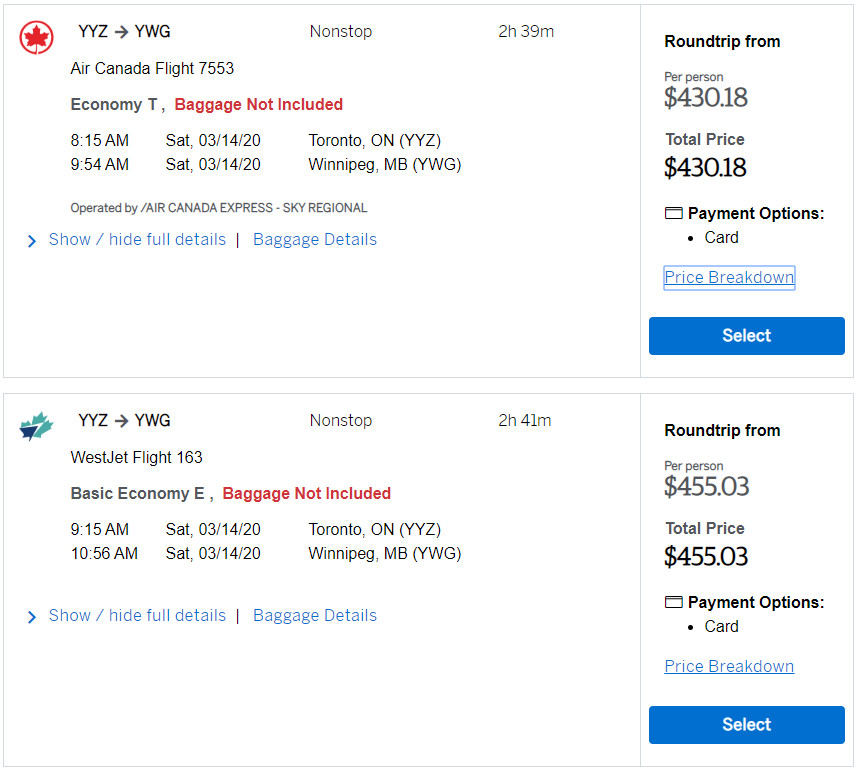Click card icon beside WestJet Payment Options

[x=673, y=602]
